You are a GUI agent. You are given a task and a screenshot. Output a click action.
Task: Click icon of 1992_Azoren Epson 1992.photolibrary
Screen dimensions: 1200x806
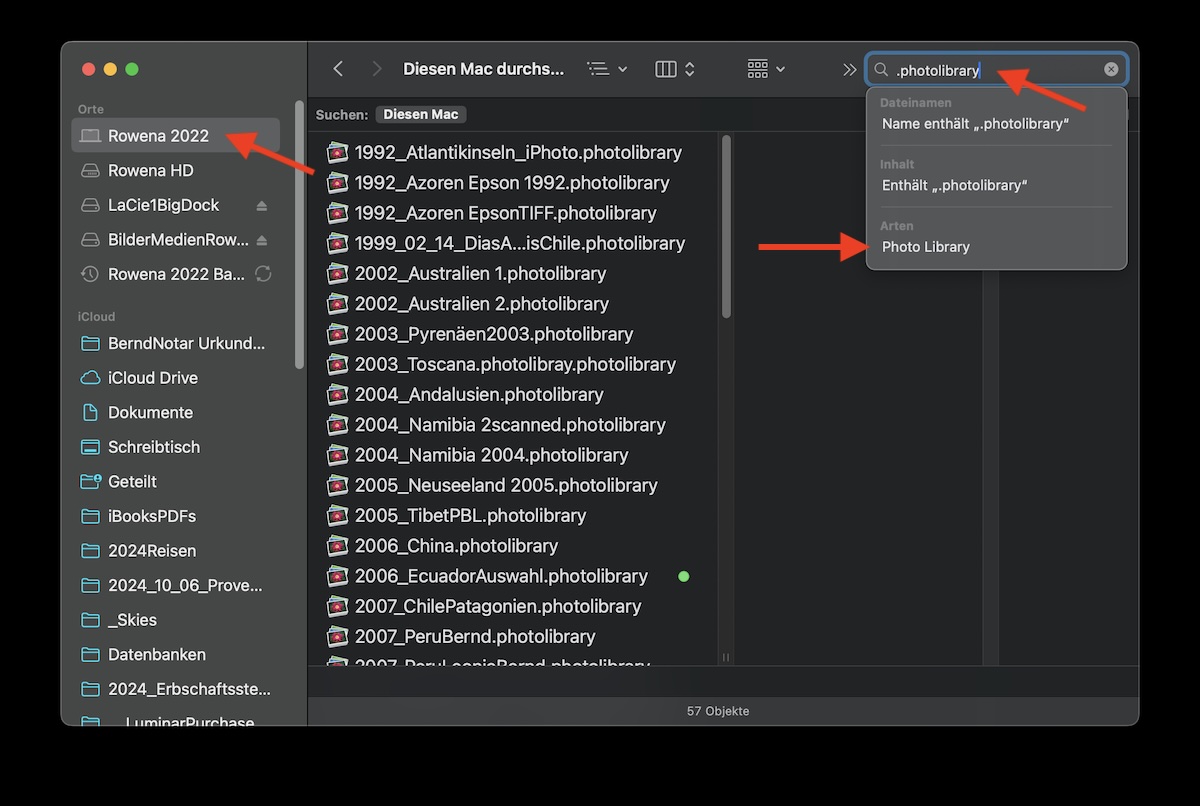pyautogui.click(x=338, y=183)
